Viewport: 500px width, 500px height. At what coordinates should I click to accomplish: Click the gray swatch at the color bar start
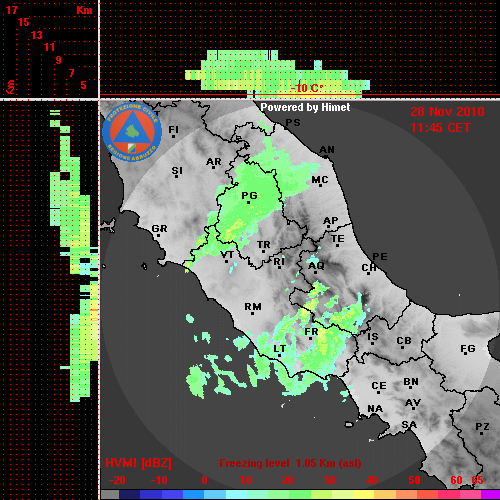(x=110, y=495)
